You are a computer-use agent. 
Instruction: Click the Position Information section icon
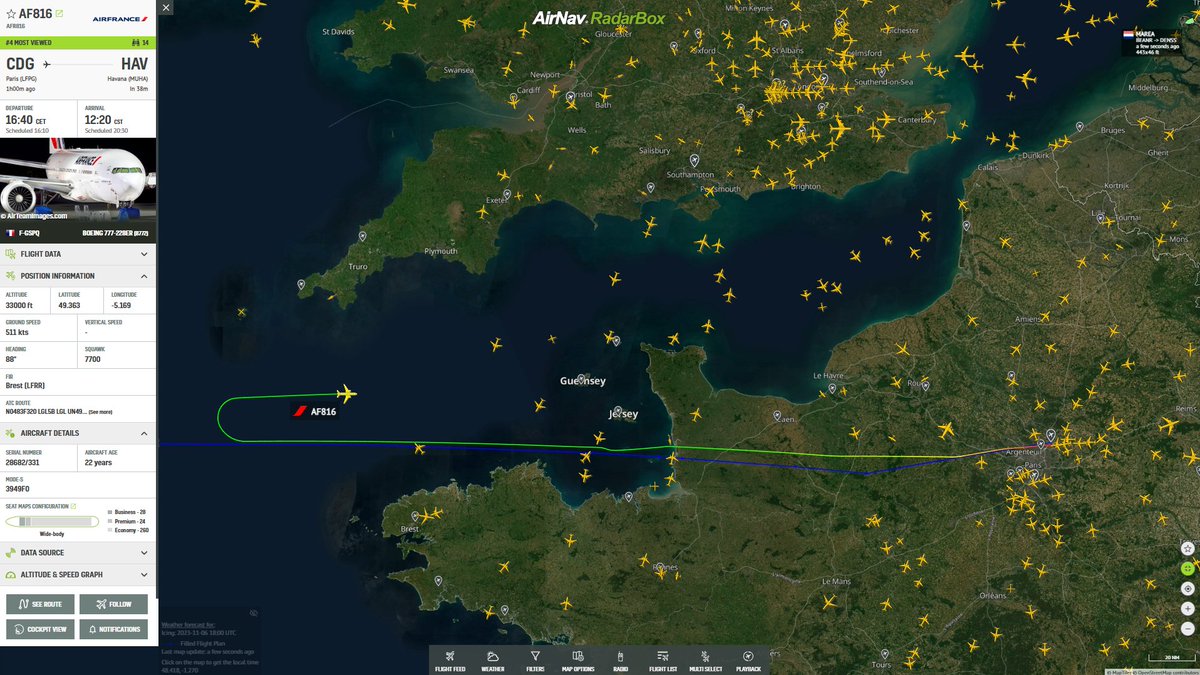(11, 276)
